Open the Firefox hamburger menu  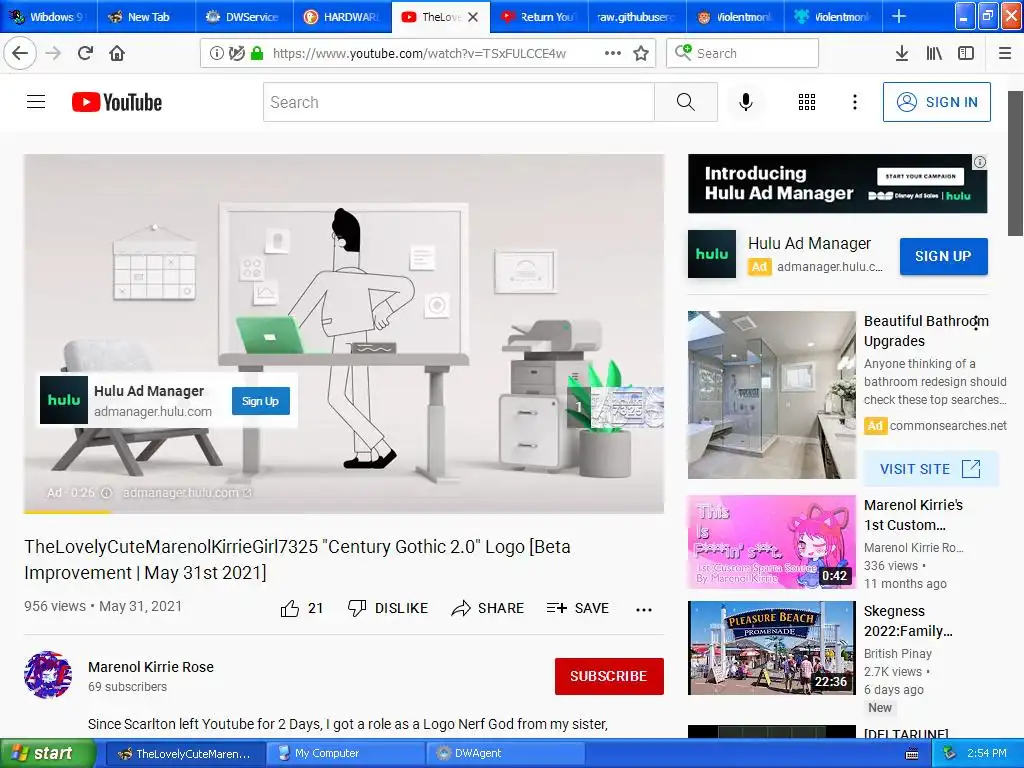(1005, 53)
